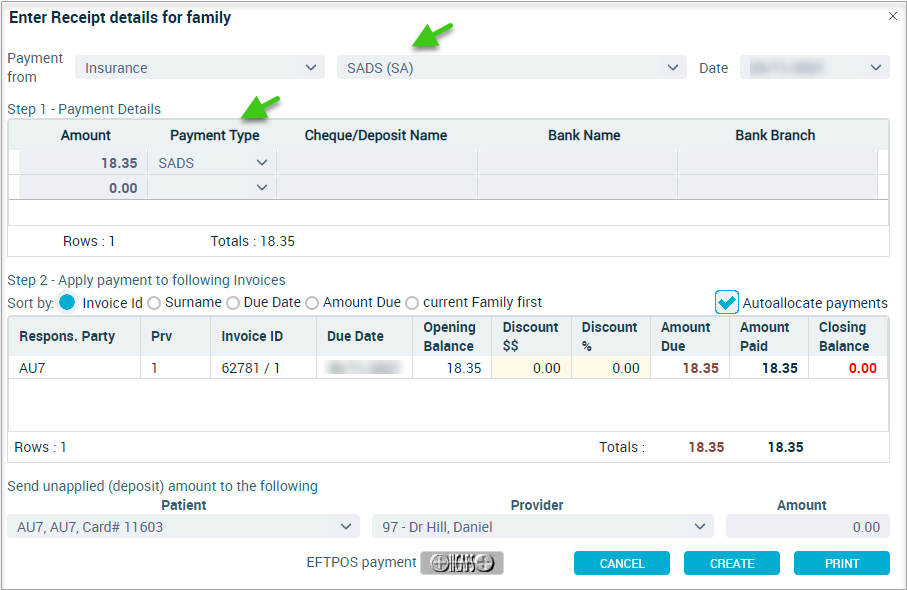Select invoice ID 62781 / 1 cell
This screenshot has width=907, height=590.
tap(263, 368)
